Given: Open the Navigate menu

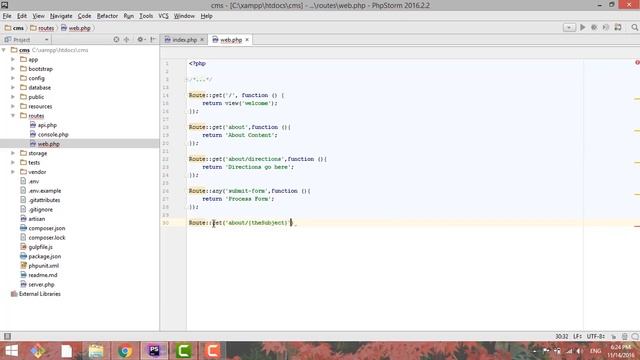Looking at the screenshot, I should (x=61, y=16).
